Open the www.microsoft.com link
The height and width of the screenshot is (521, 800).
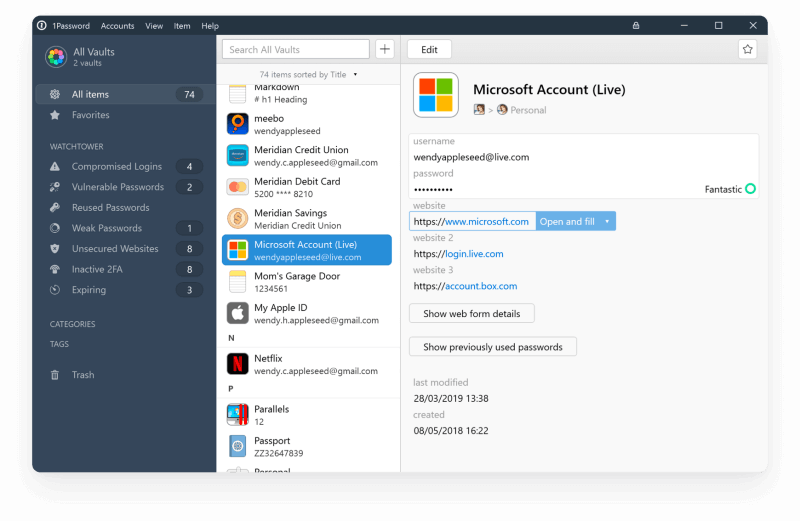click(x=487, y=221)
